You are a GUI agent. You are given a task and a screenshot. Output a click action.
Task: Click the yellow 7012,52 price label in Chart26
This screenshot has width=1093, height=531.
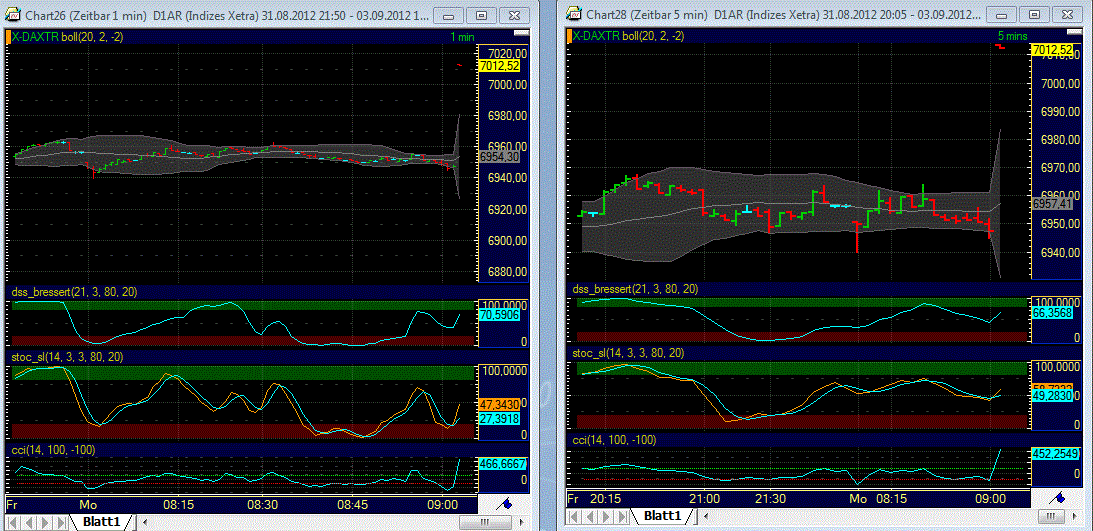coord(500,66)
